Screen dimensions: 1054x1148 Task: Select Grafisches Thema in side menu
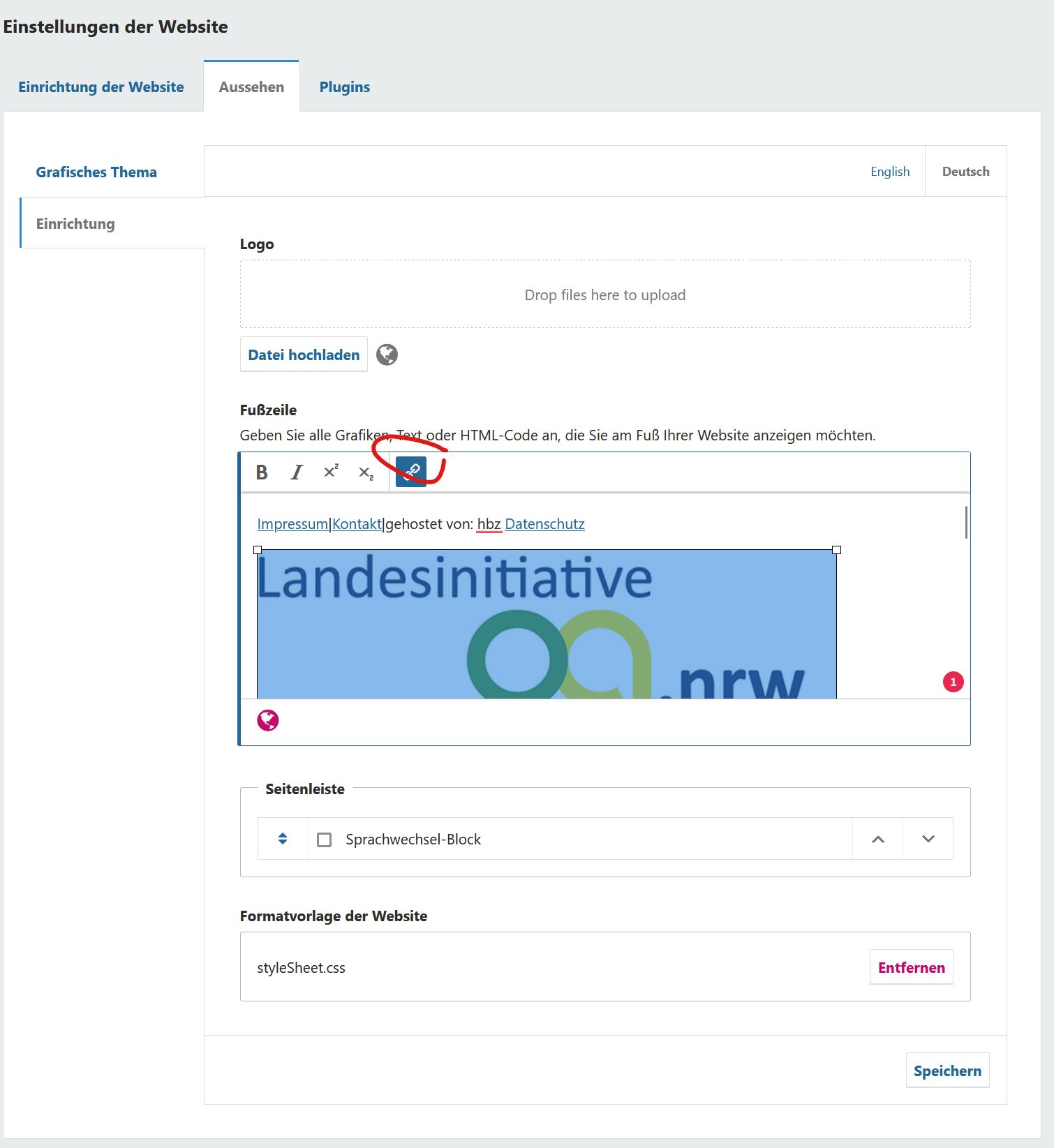pyautogui.click(x=96, y=172)
